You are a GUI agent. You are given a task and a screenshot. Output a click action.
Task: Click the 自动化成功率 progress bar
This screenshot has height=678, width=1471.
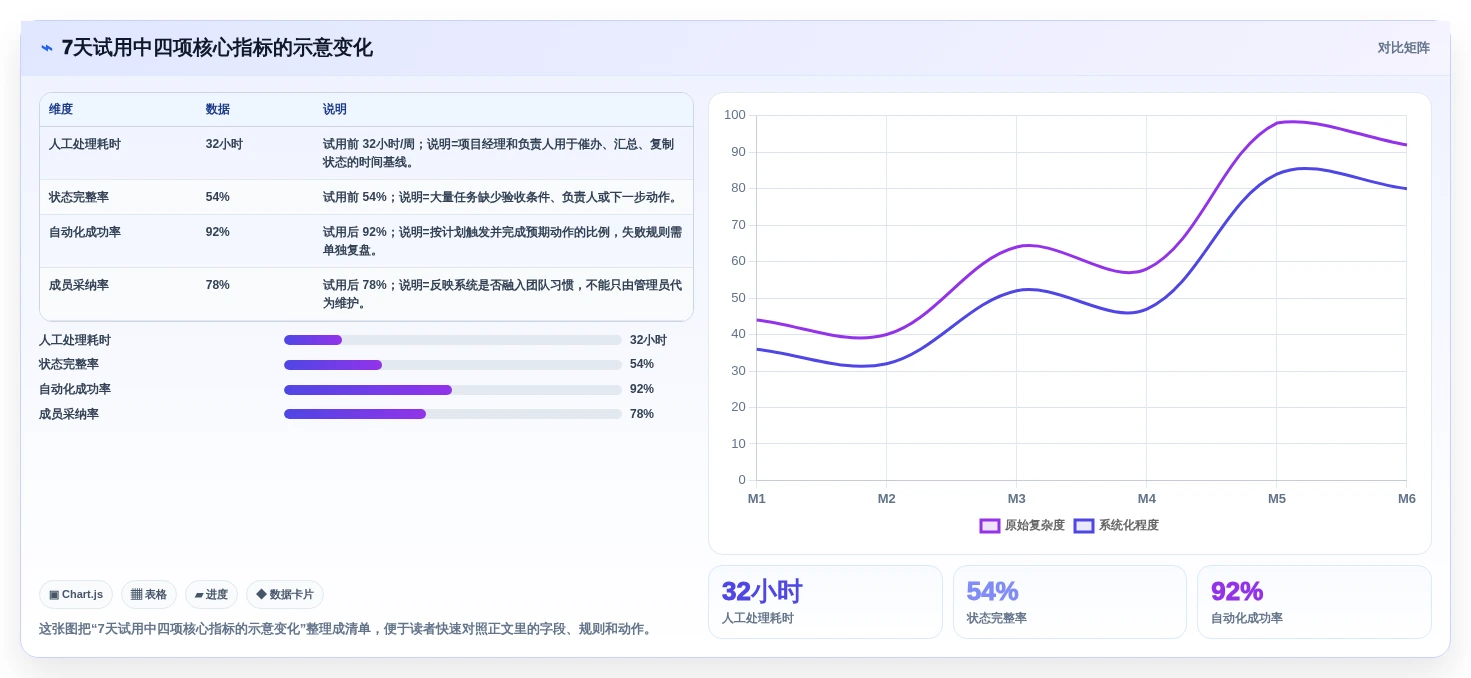click(x=453, y=390)
